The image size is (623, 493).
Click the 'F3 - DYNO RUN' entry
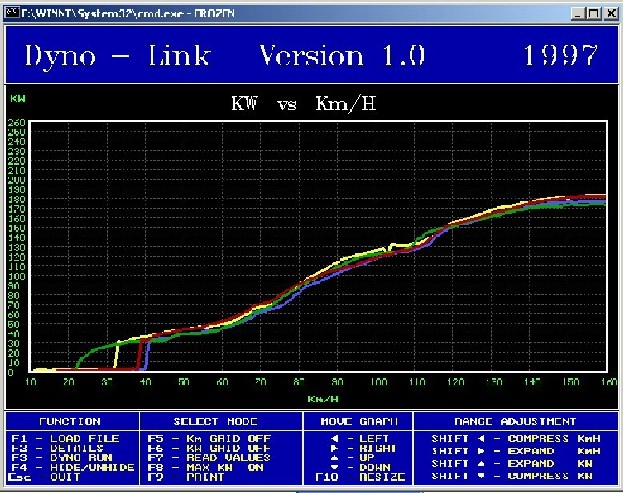pyautogui.click(x=62, y=458)
